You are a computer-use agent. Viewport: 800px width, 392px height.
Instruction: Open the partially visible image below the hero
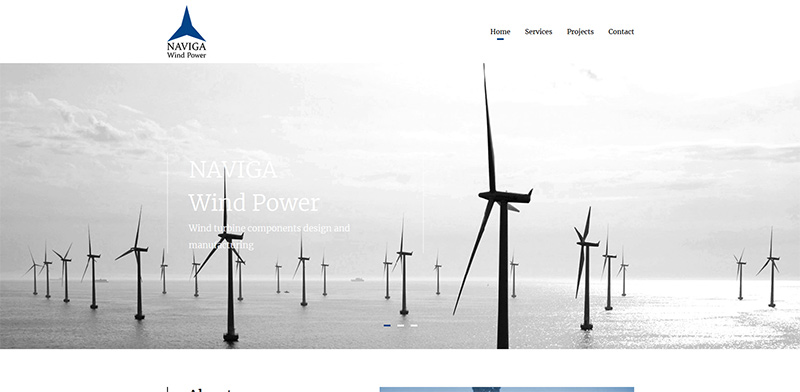click(x=507, y=389)
